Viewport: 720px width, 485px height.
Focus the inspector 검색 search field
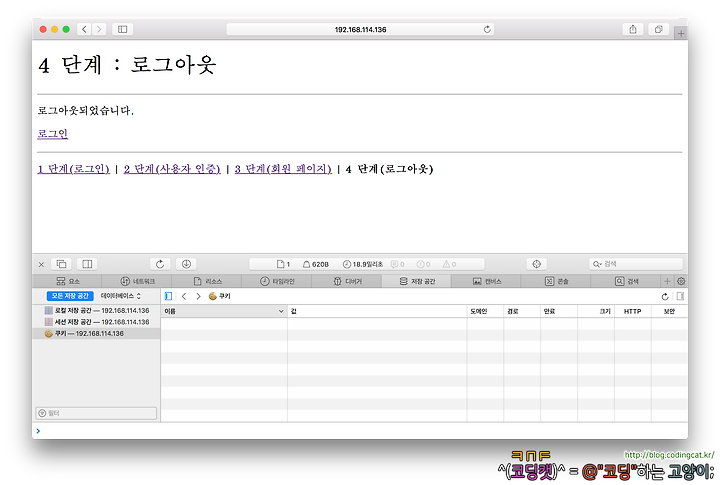[x=636, y=264]
